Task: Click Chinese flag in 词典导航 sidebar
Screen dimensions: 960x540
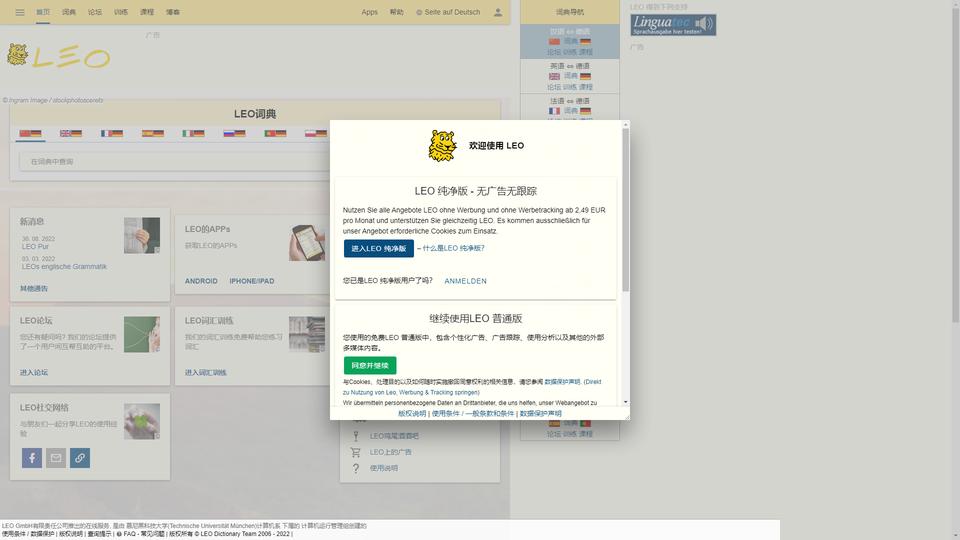Action: point(554,42)
